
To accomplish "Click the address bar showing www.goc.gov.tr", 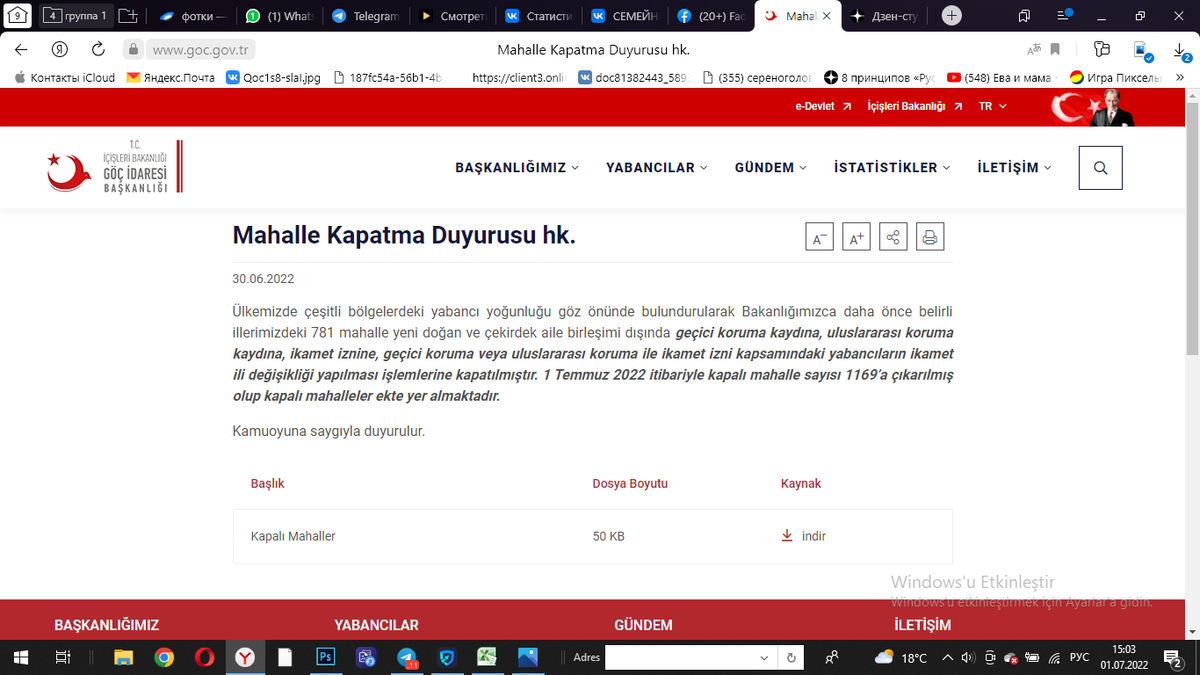I will pyautogui.click(x=200, y=47).
